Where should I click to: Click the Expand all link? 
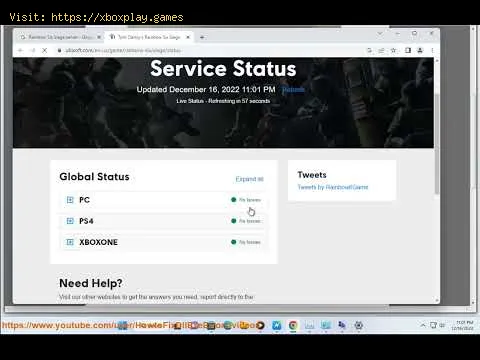click(x=250, y=179)
